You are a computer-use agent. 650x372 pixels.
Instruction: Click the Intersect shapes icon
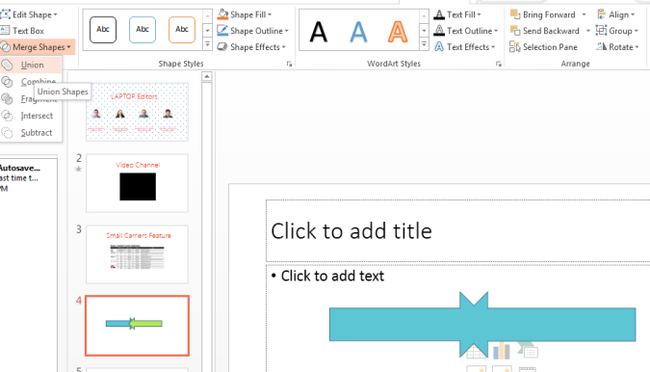coord(7,116)
